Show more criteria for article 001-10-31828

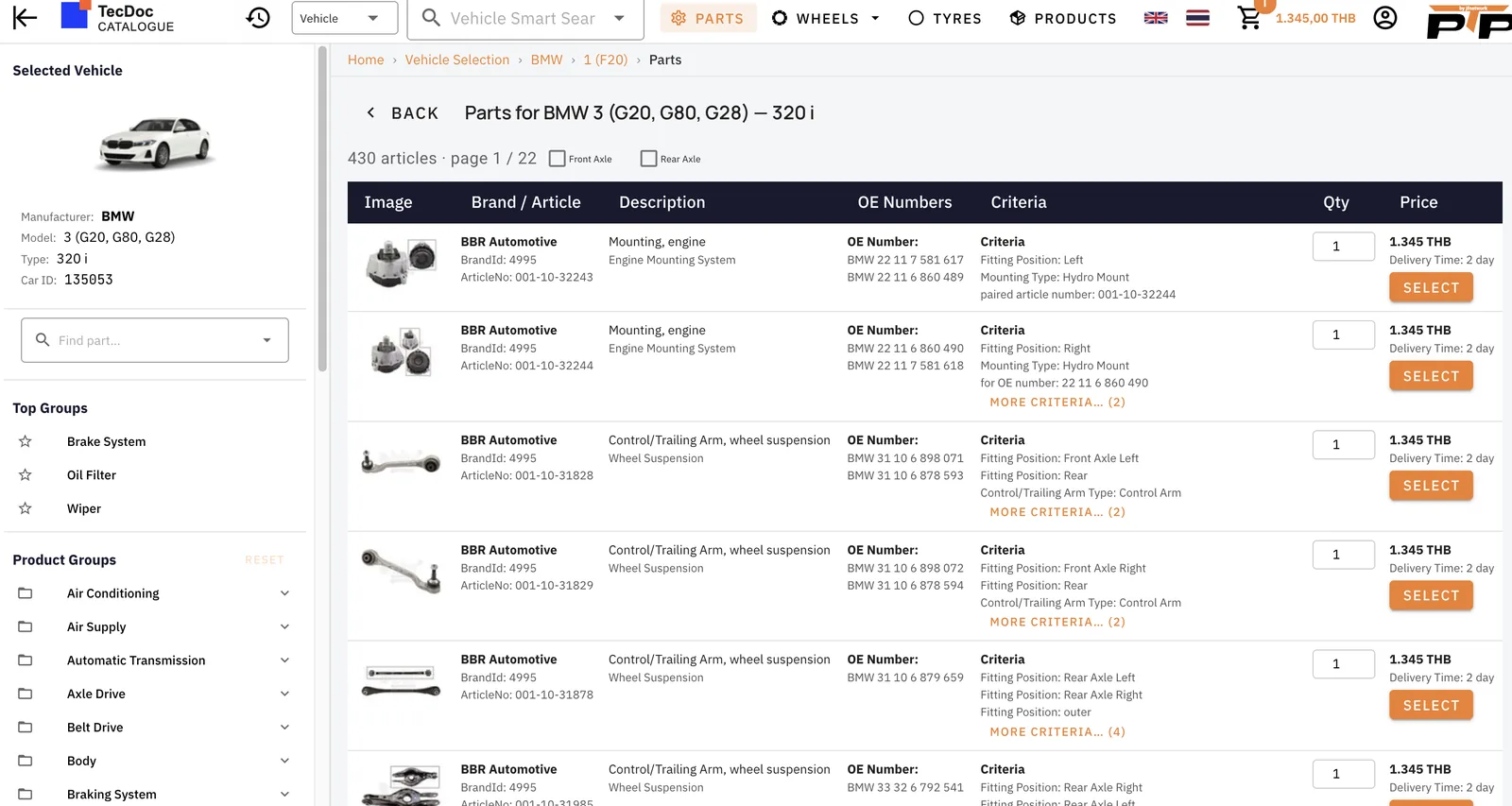click(x=1057, y=511)
